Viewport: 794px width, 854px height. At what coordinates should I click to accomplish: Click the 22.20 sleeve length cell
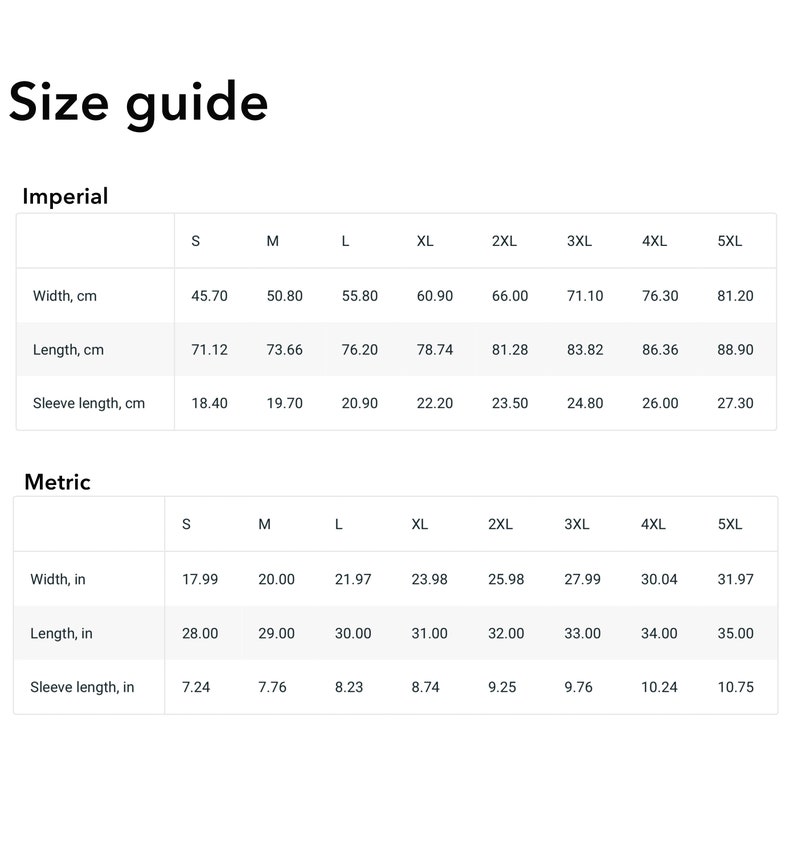(435, 403)
